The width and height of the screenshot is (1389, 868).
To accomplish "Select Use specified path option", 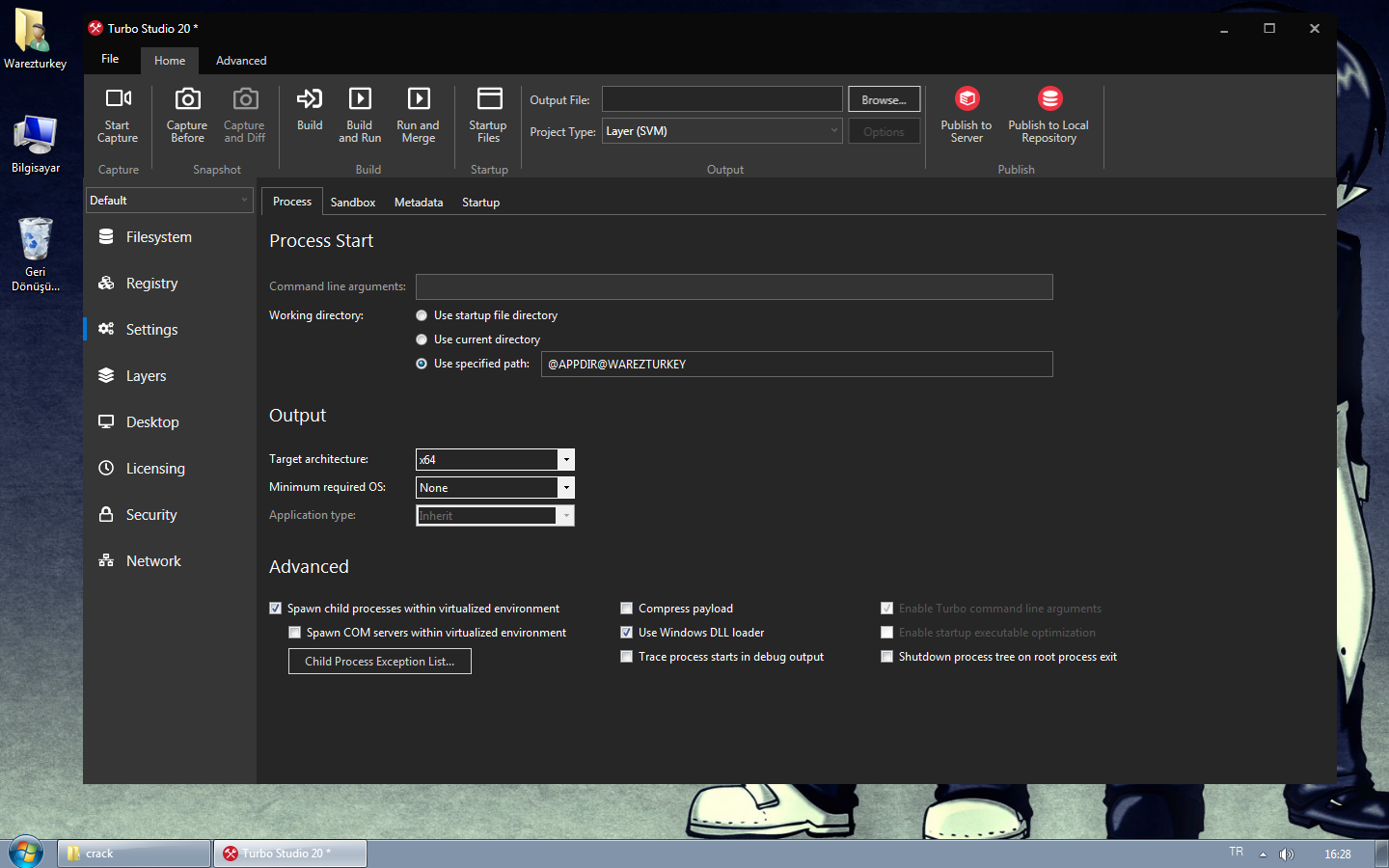I will click(422, 364).
